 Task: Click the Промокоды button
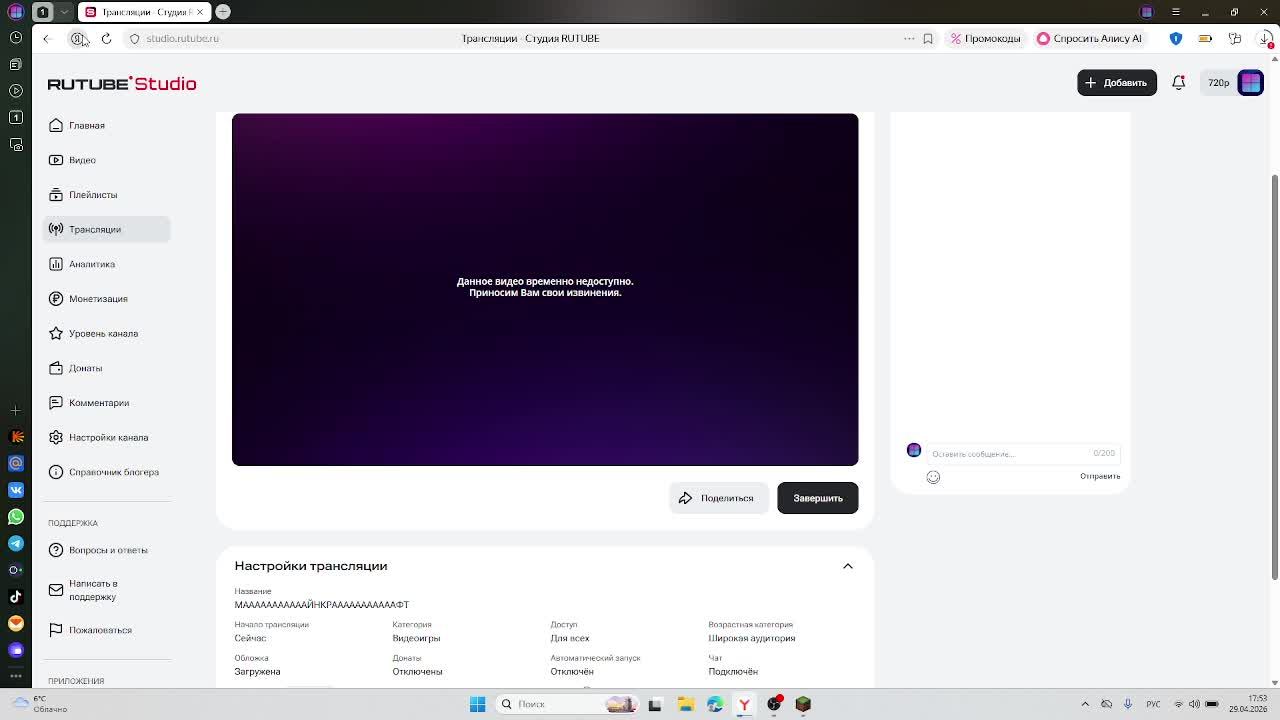986,38
